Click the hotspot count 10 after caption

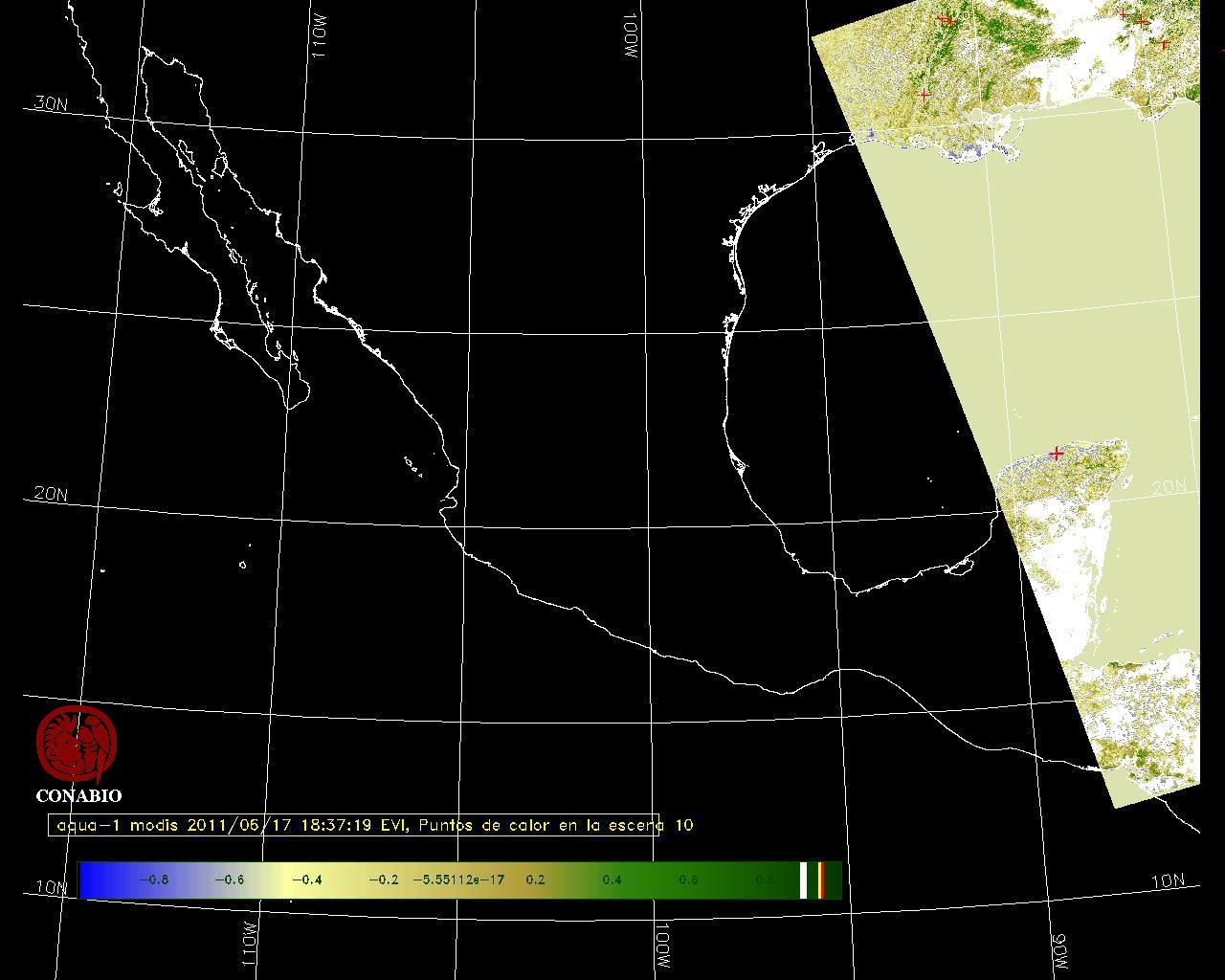click(x=683, y=825)
